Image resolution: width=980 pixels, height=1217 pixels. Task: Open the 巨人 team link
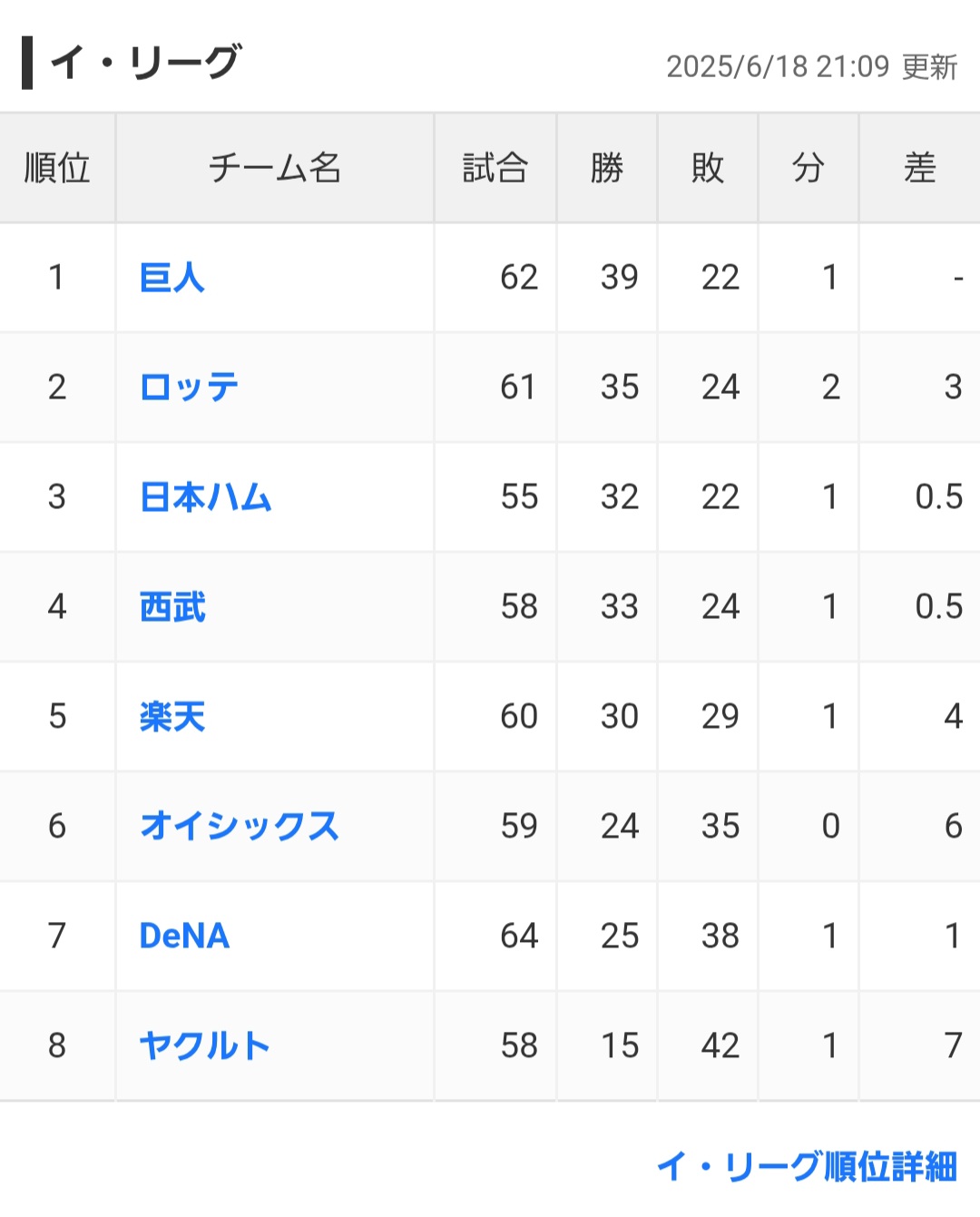coord(172,278)
